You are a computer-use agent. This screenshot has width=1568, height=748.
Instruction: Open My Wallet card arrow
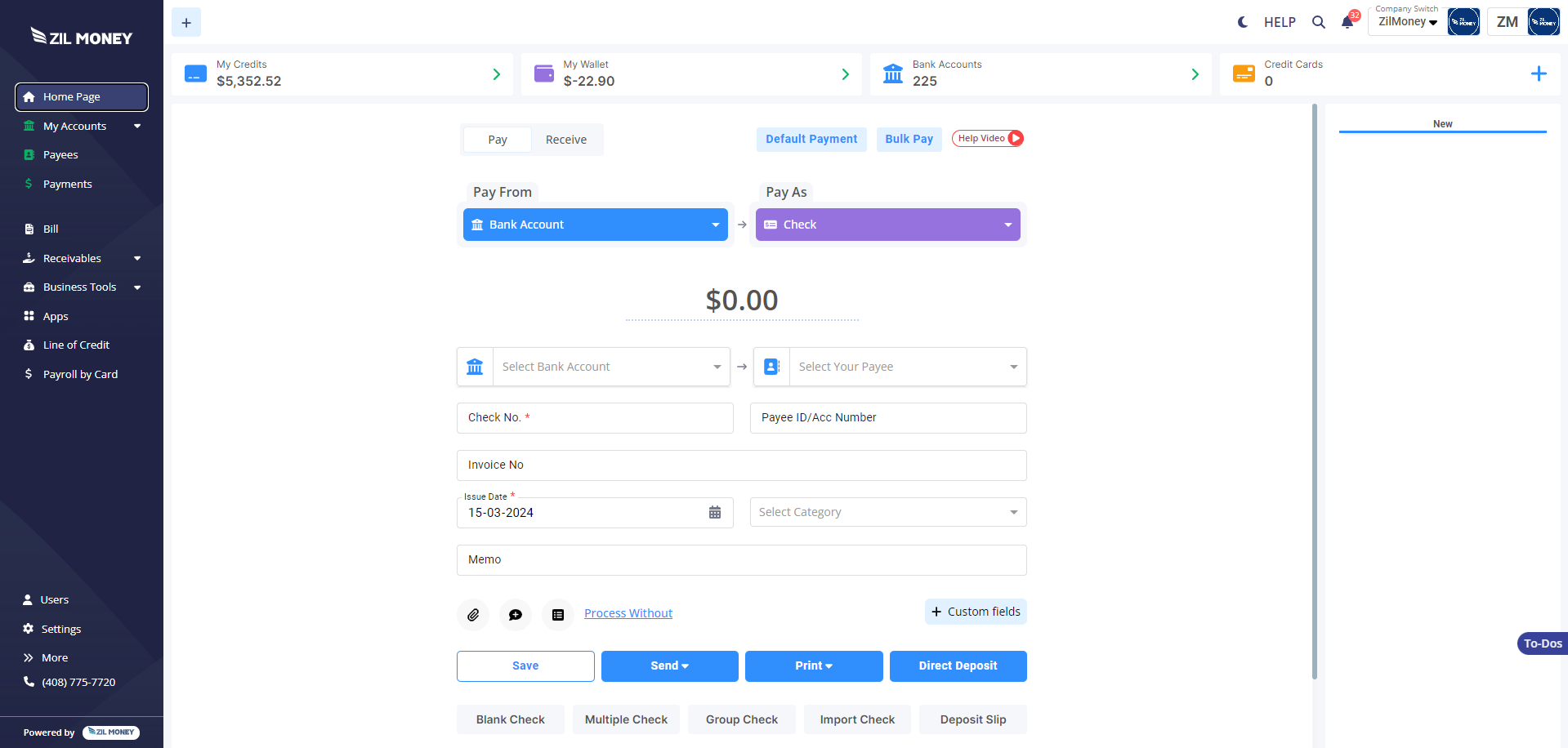click(846, 74)
